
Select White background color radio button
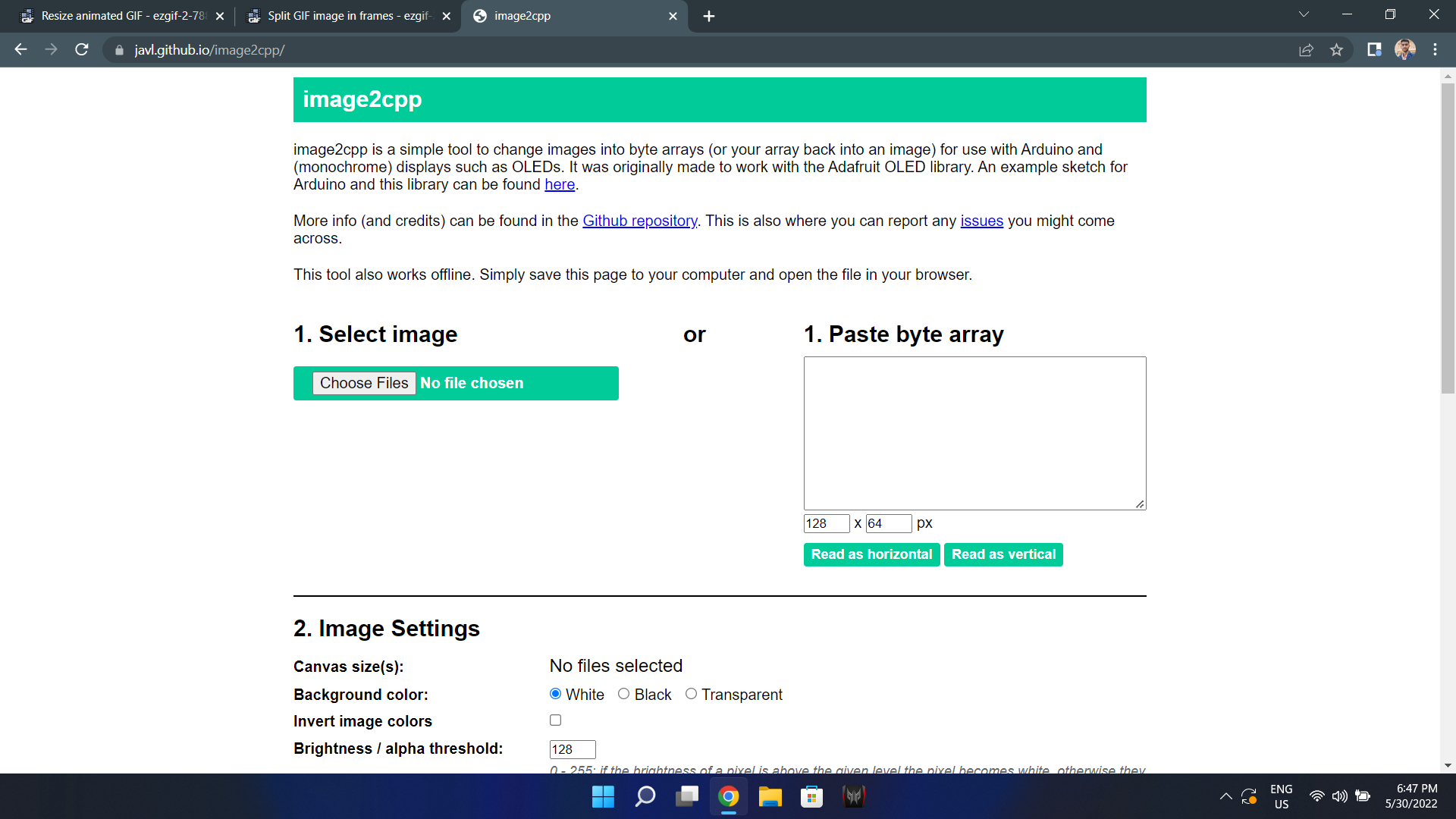click(x=555, y=694)
